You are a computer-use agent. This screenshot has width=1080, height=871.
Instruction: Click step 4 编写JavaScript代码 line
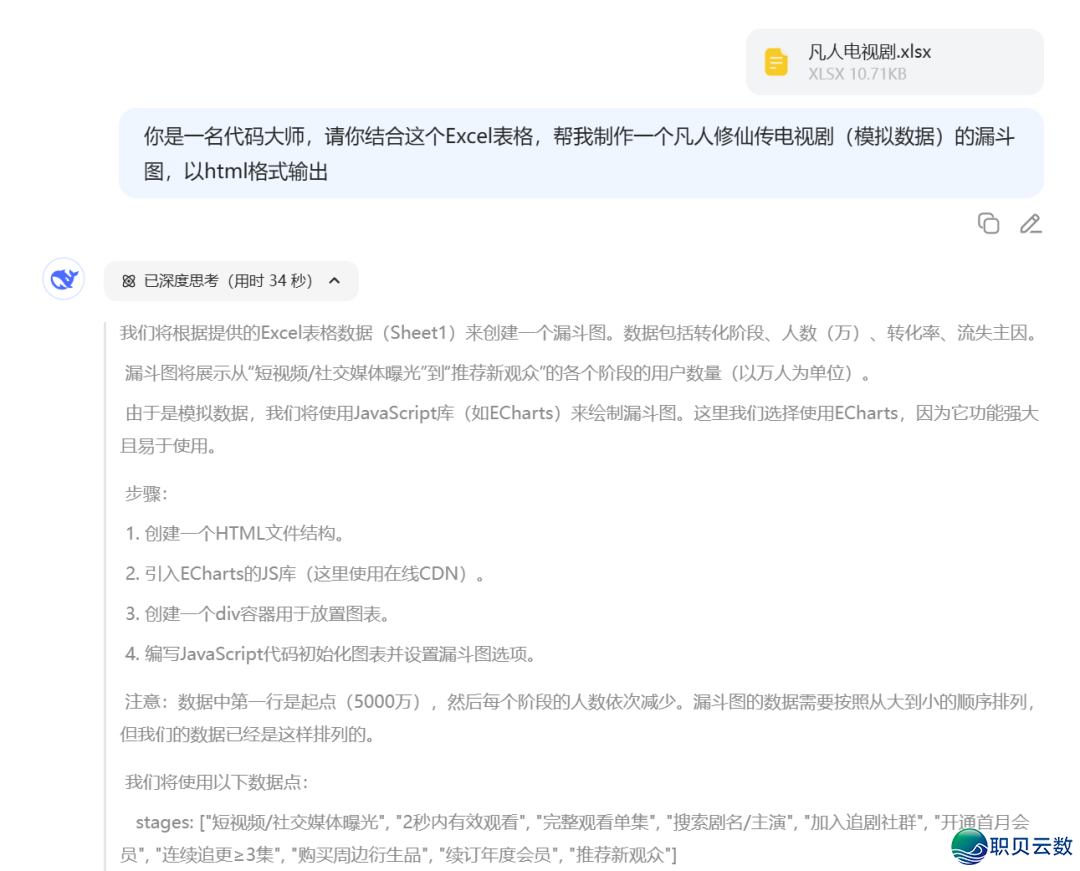coord(331,655)
